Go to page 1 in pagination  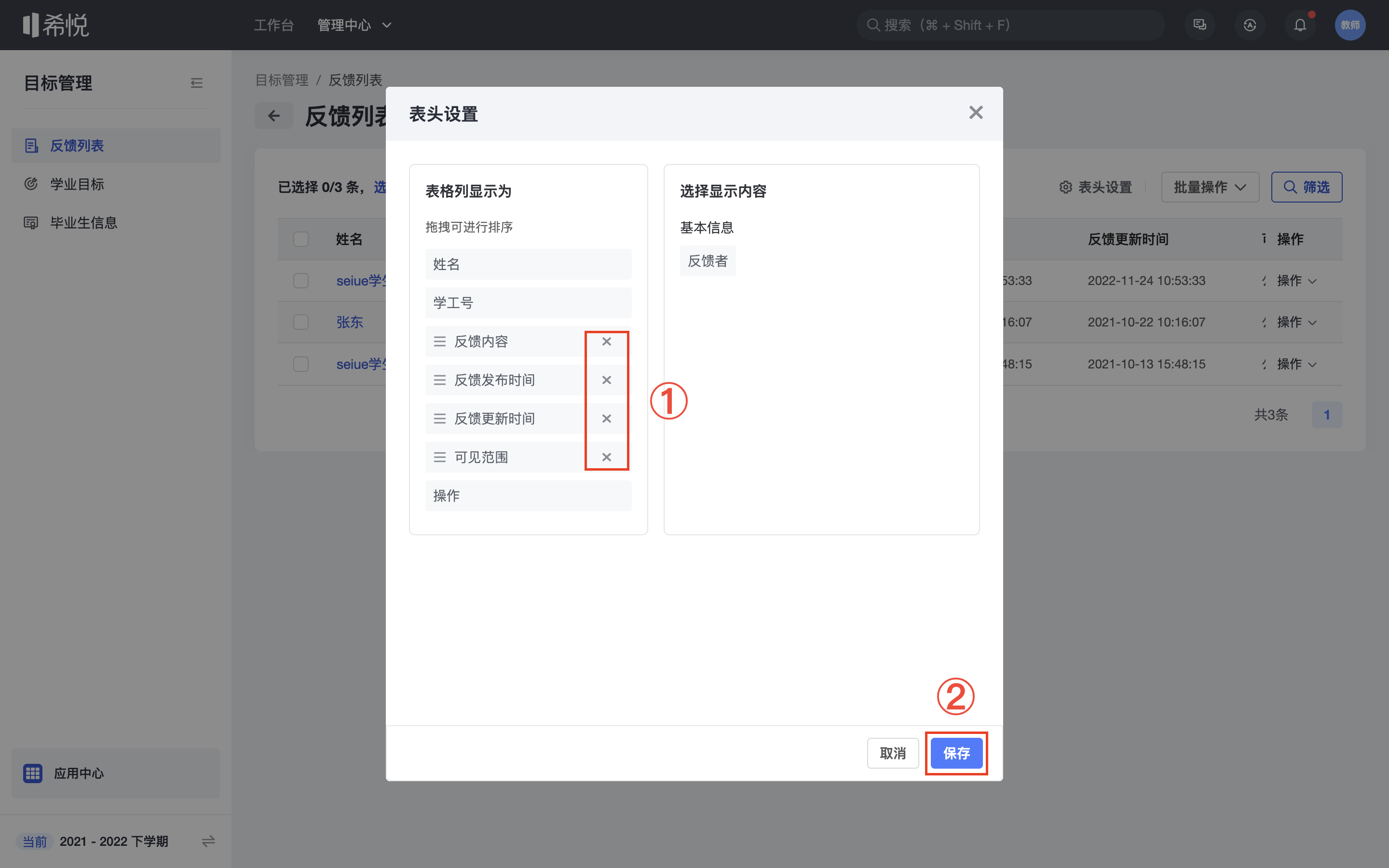coord(1326,415)
